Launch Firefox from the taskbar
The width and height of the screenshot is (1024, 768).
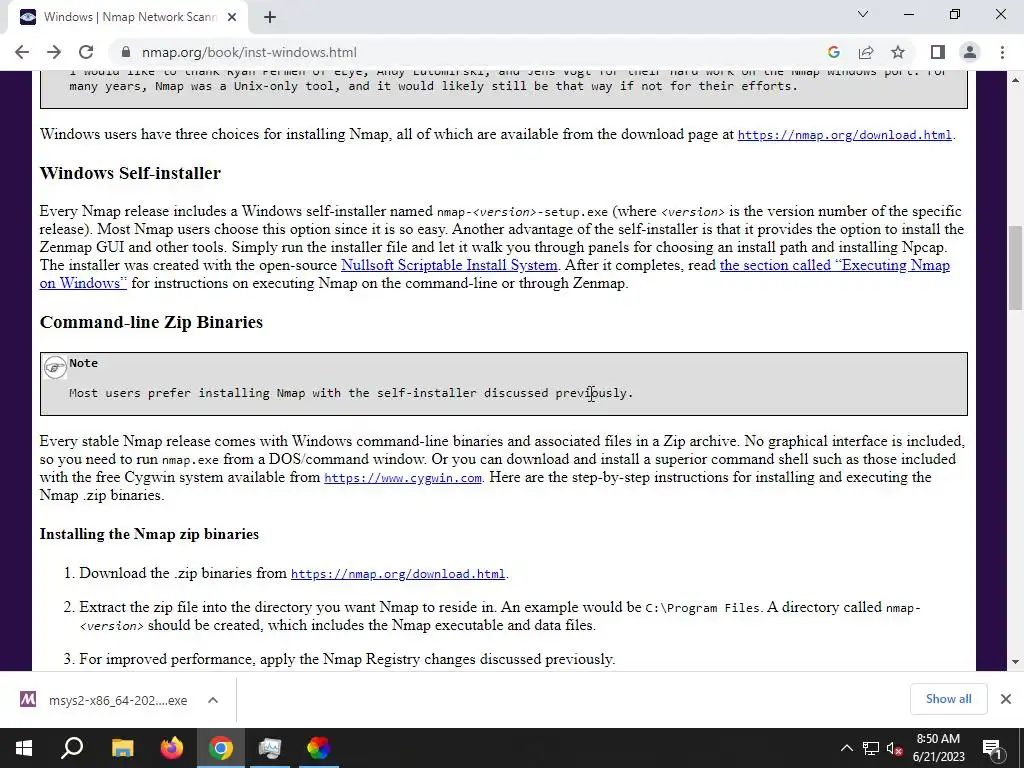tap(172, 748)
